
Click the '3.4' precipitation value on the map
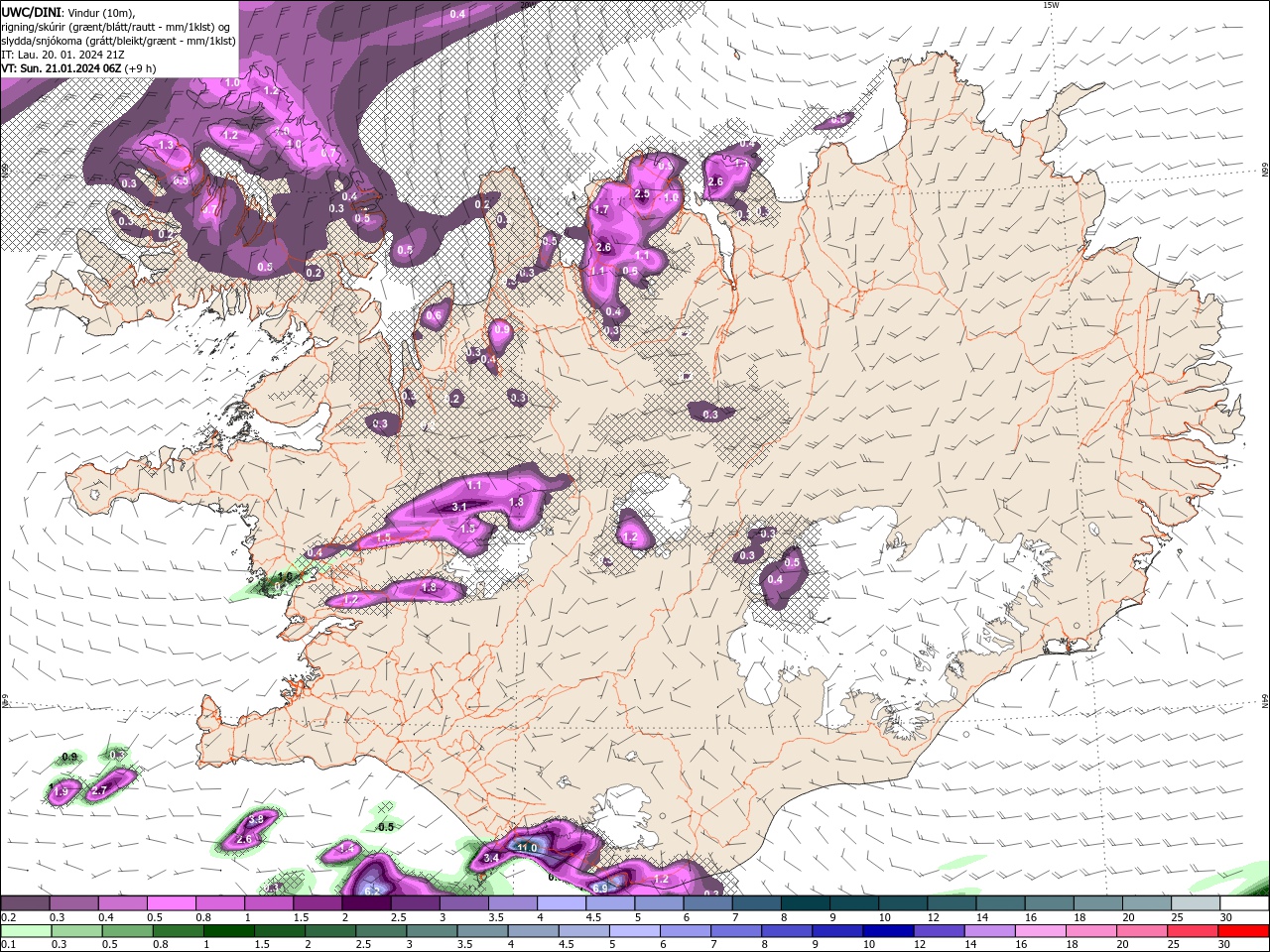(491, 858)
